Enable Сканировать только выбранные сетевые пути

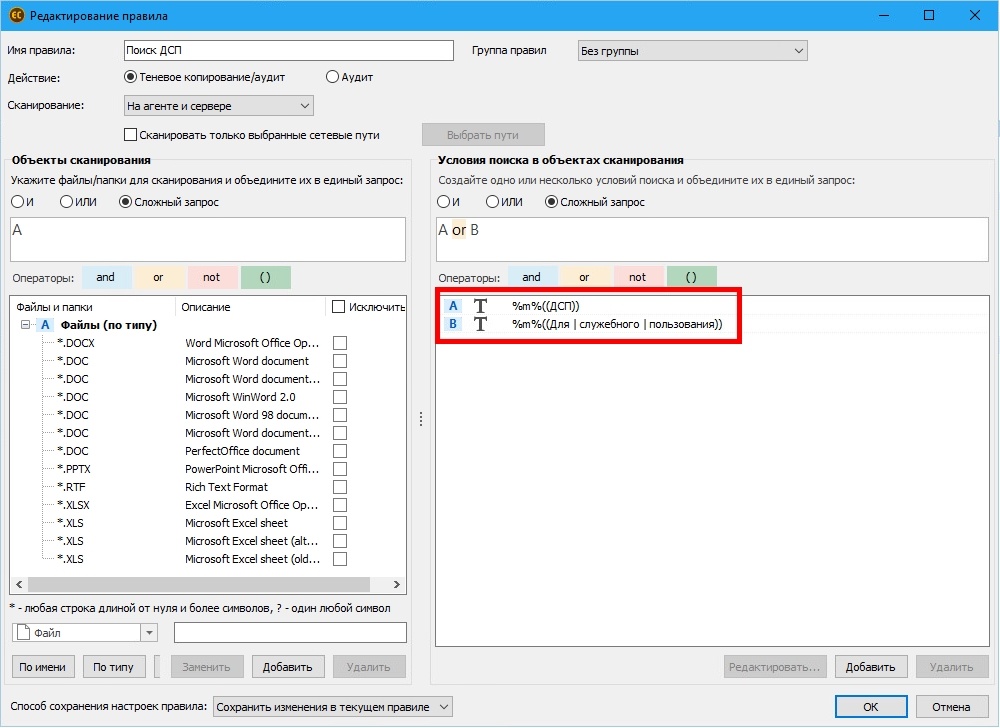tap(130, 135)
